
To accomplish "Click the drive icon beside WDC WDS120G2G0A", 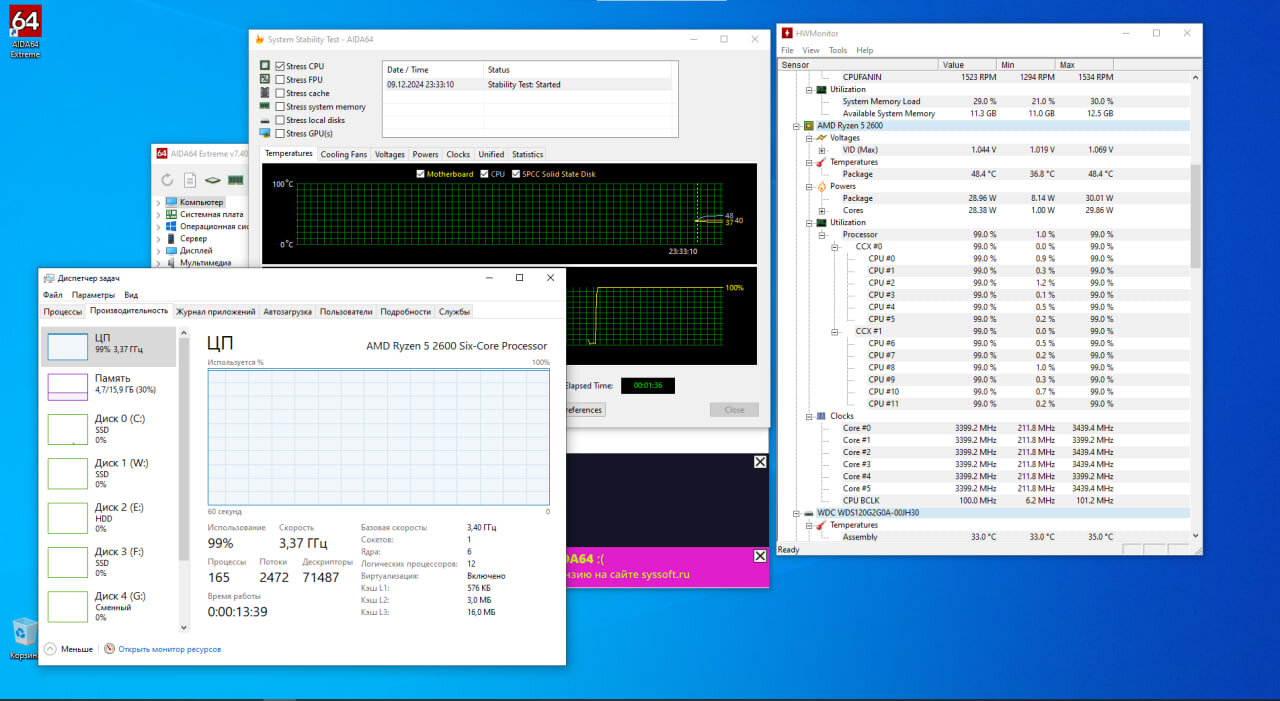I will (808, 513).
